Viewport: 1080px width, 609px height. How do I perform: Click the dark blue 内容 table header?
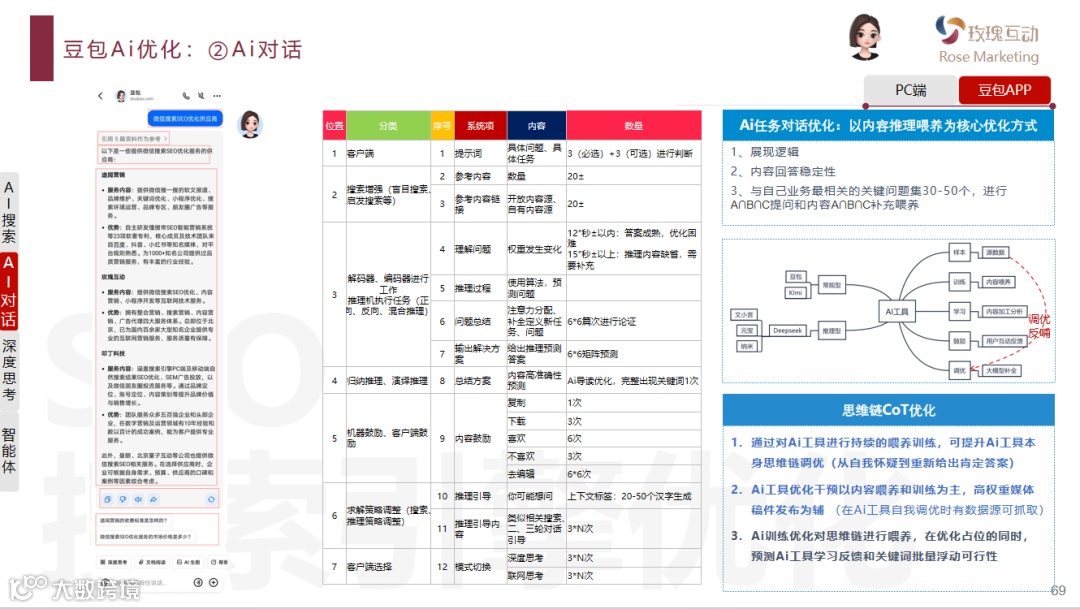[x=537, y=125]
